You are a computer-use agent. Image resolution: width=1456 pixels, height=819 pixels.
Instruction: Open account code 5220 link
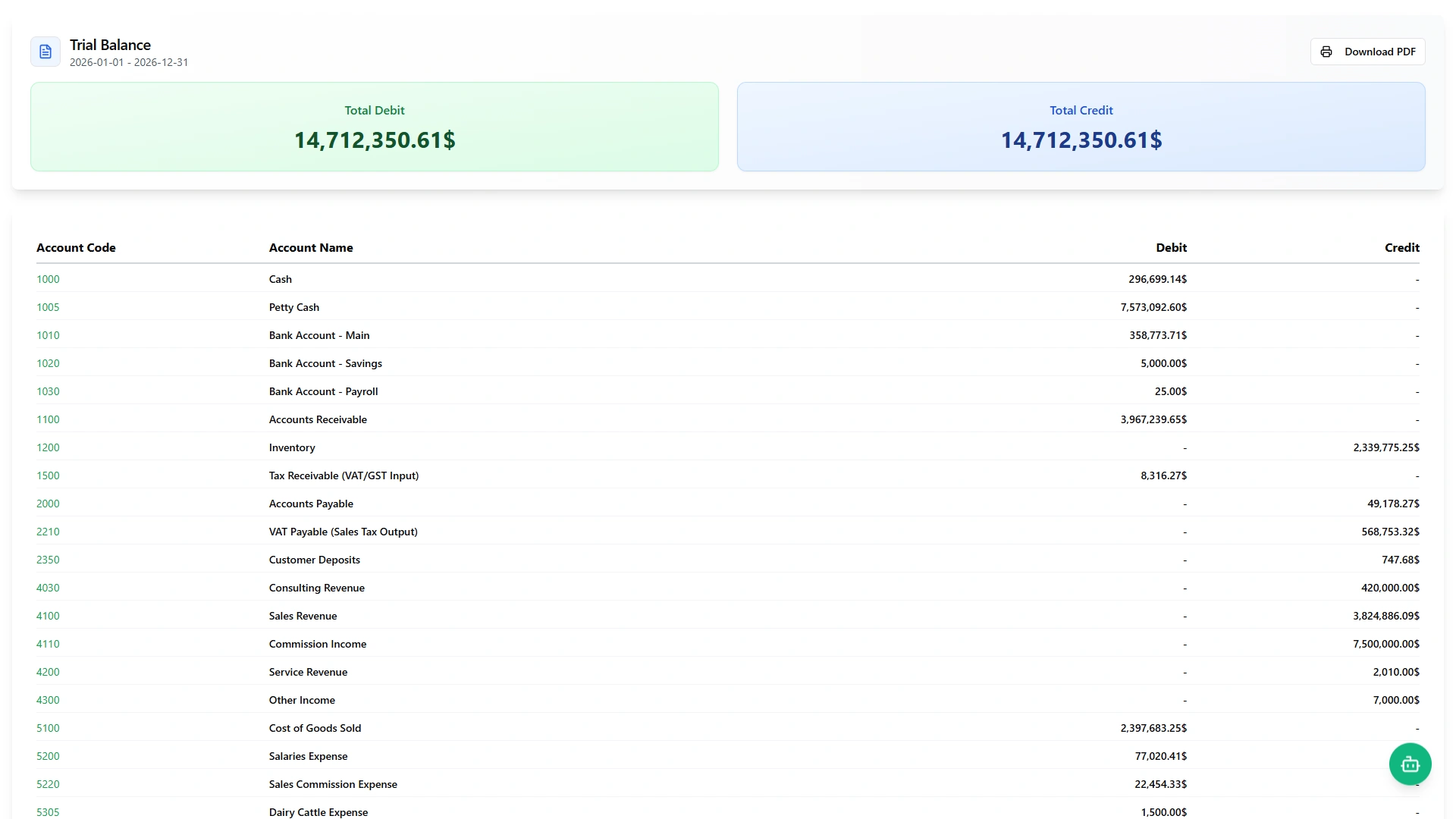48,784
